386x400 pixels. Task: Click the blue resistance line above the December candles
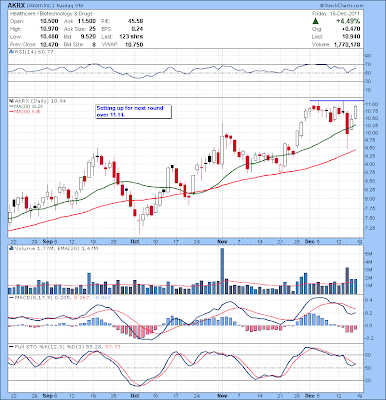pos(336,100)
